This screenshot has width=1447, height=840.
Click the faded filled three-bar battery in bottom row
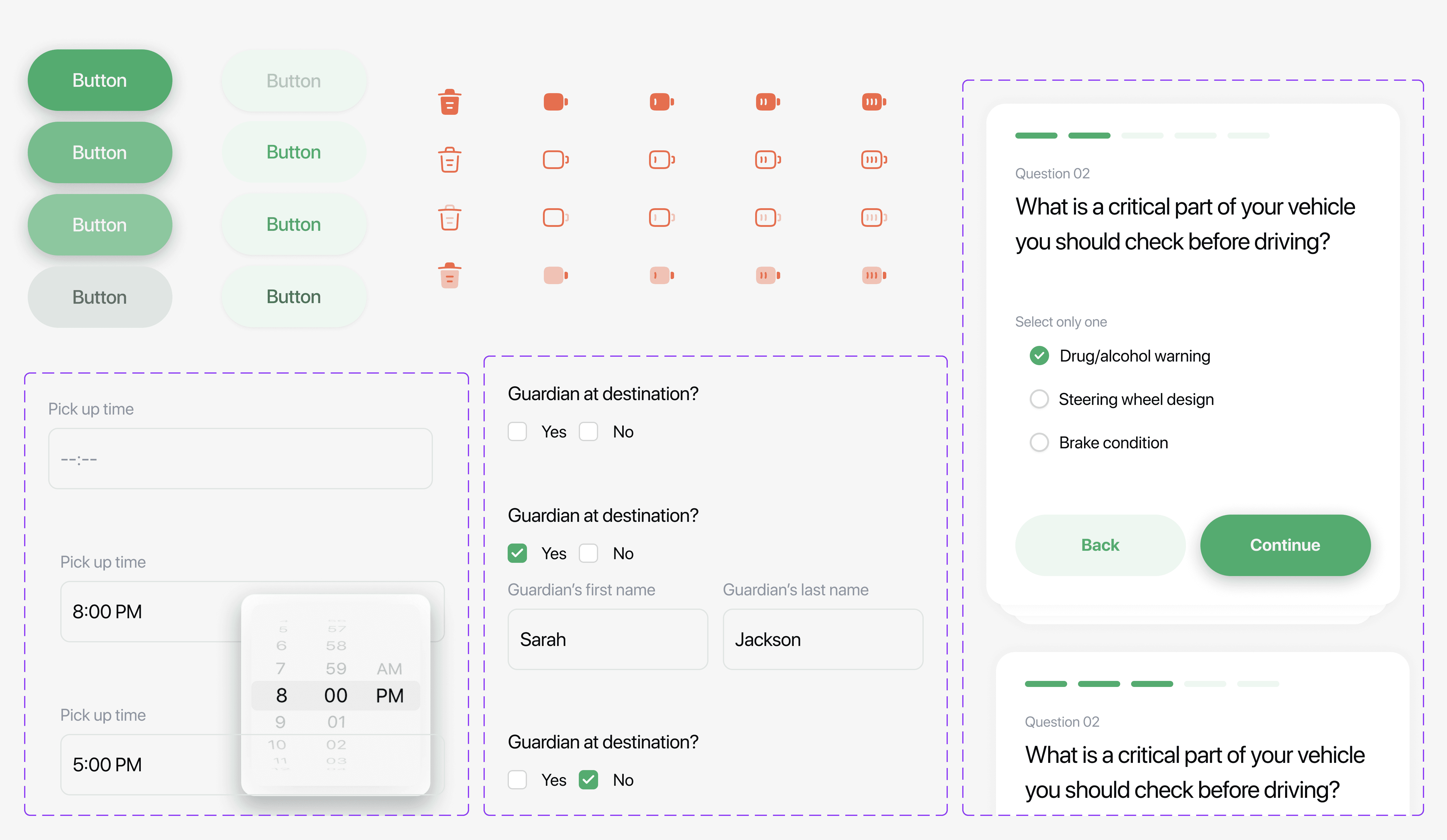[x=873, y=275]
